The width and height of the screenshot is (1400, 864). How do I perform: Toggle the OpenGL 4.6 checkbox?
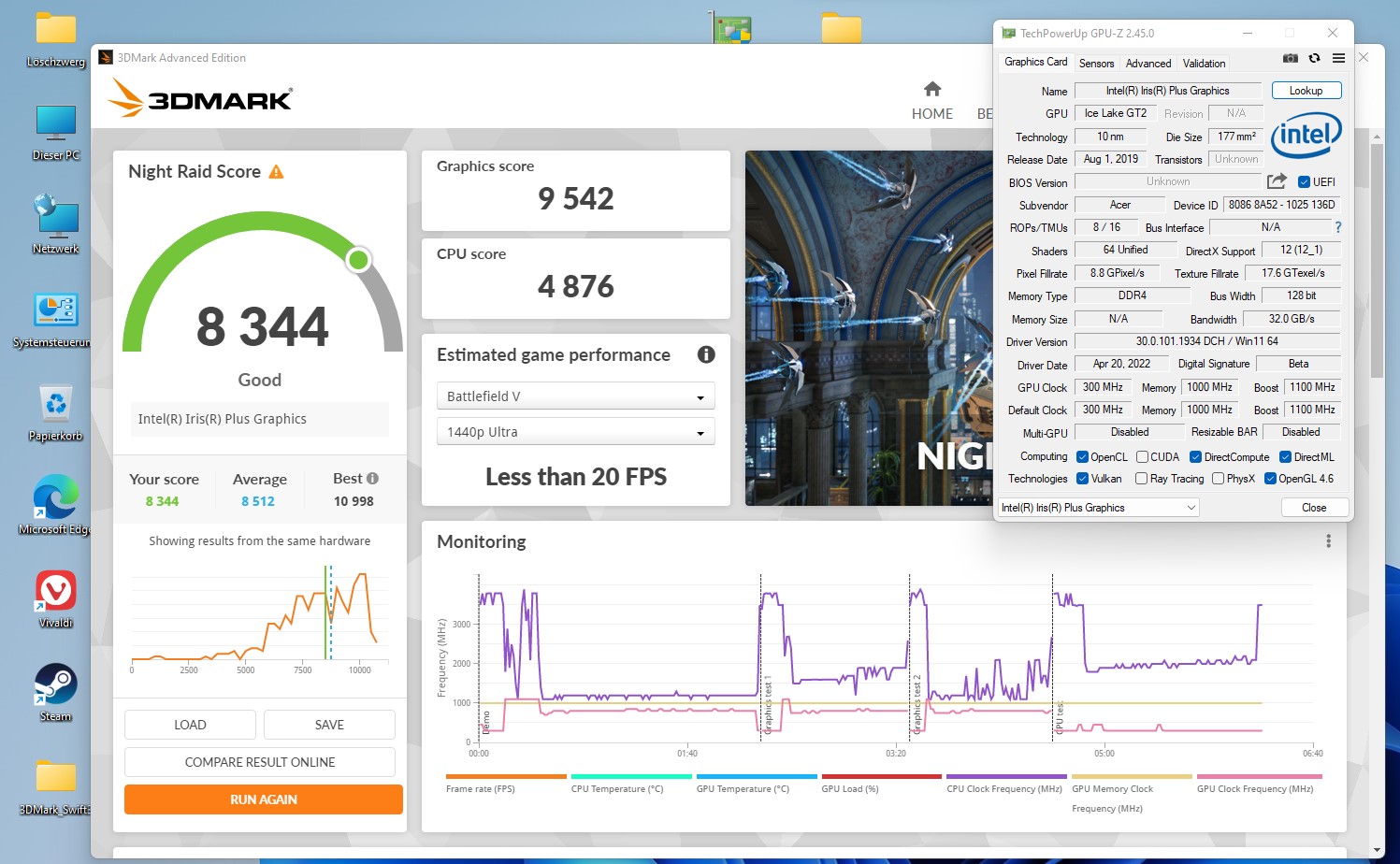click(x=1270, y=479)
